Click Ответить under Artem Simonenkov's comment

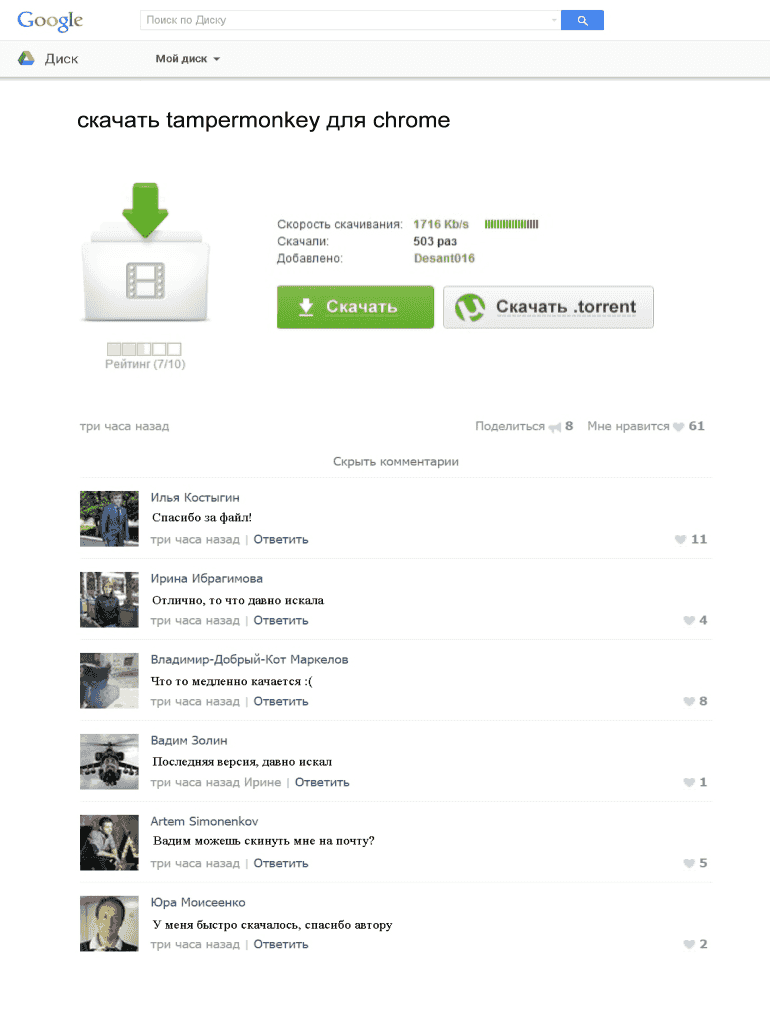(x=281, y=863)
